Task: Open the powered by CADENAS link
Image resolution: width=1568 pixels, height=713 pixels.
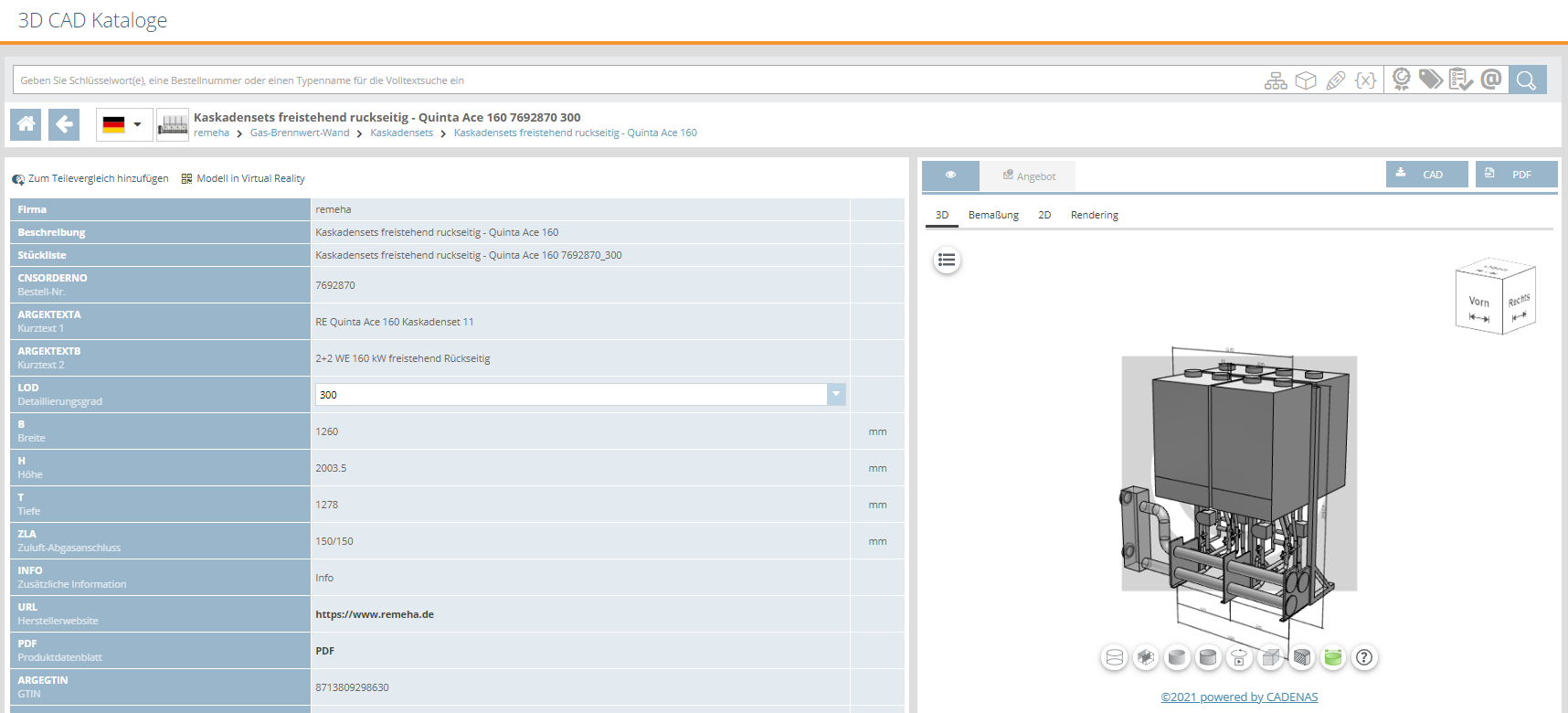Action: pyautogui.click(x=1239, y=697)
